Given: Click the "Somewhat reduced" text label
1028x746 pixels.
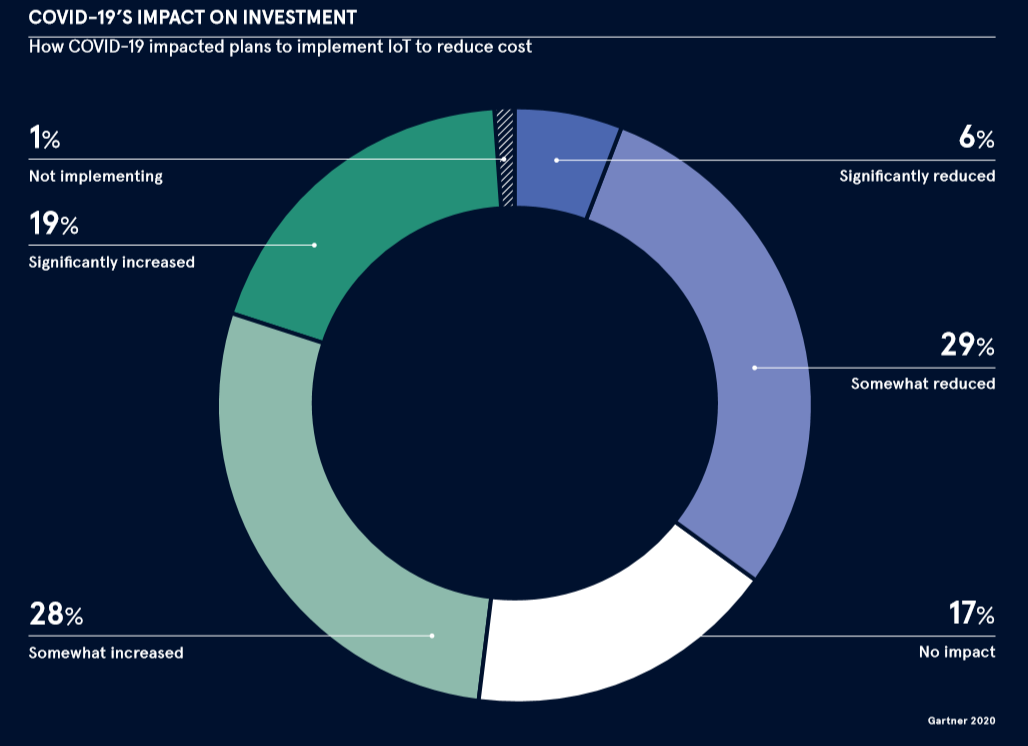Looking at the screenshot, I should pos(922,384).
